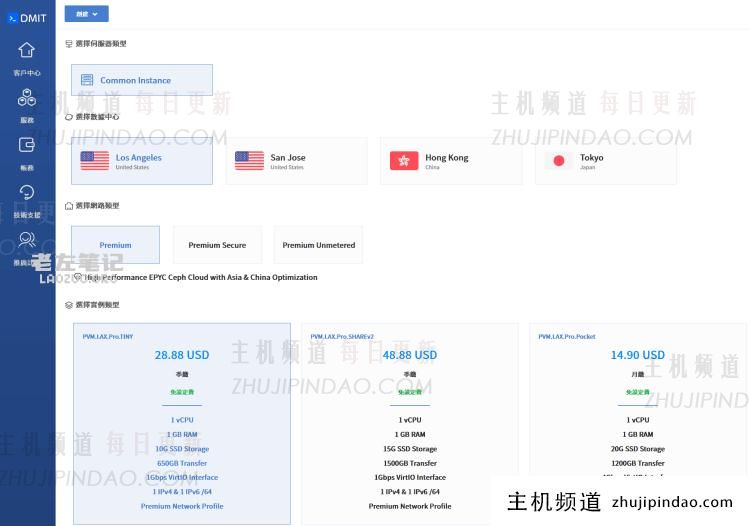
Task: Click the network type section header icon
Action: (x=69, y=206)
